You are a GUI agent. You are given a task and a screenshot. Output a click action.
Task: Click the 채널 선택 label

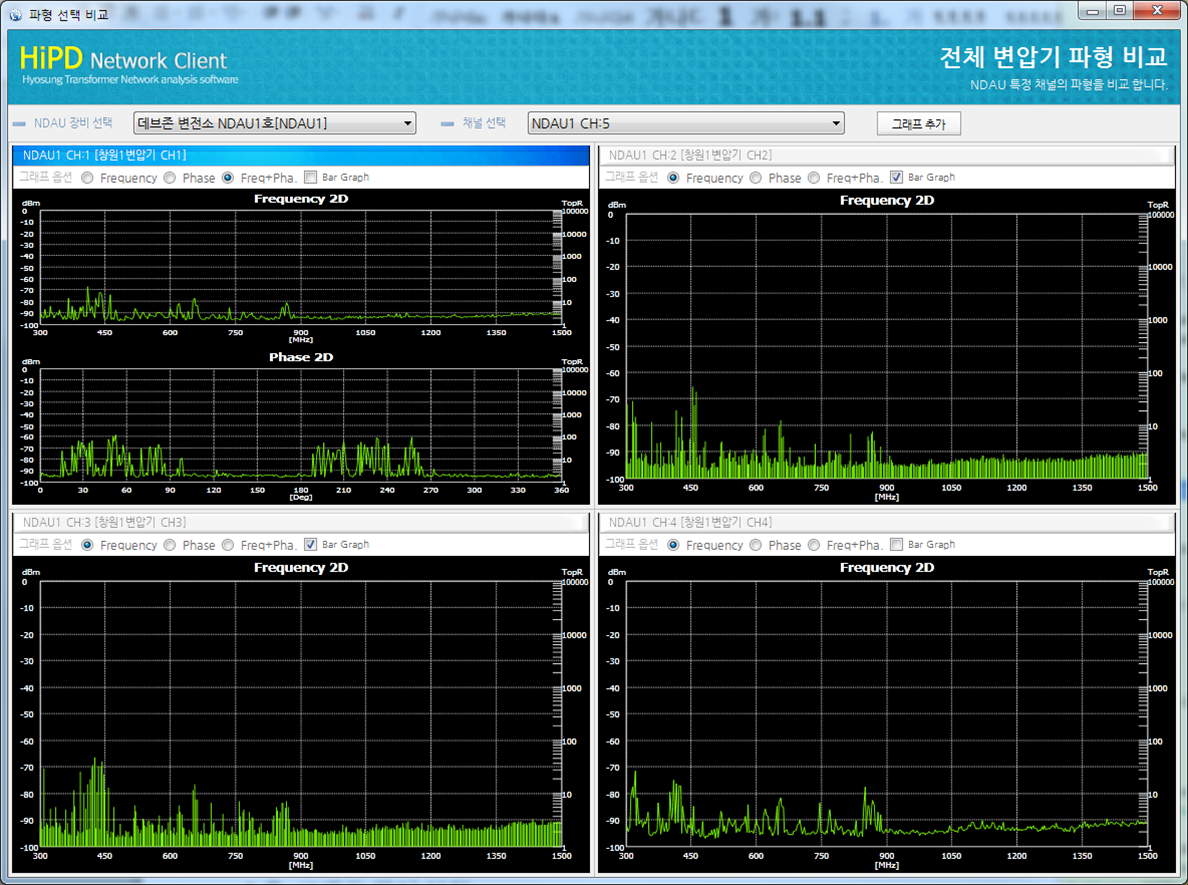pos(484,123)
